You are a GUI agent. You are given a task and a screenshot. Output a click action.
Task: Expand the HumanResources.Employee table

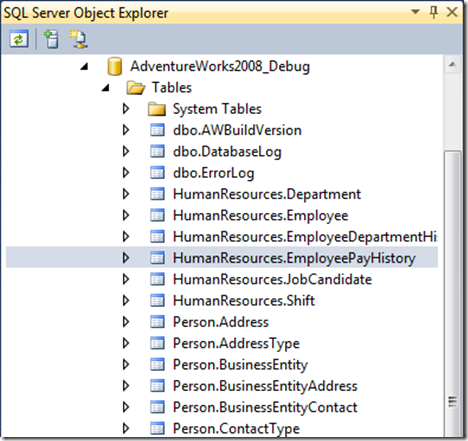pos(126,215)
